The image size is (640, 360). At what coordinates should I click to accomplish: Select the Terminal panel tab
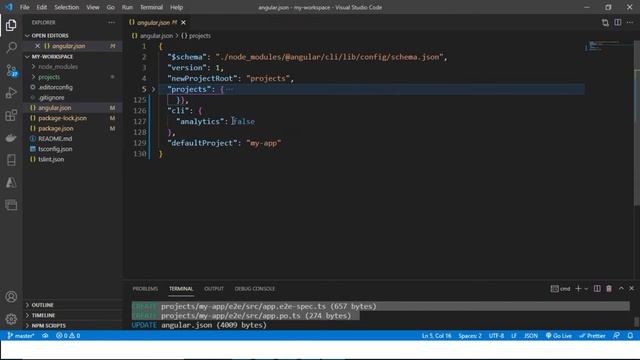(x=181, y=289)
